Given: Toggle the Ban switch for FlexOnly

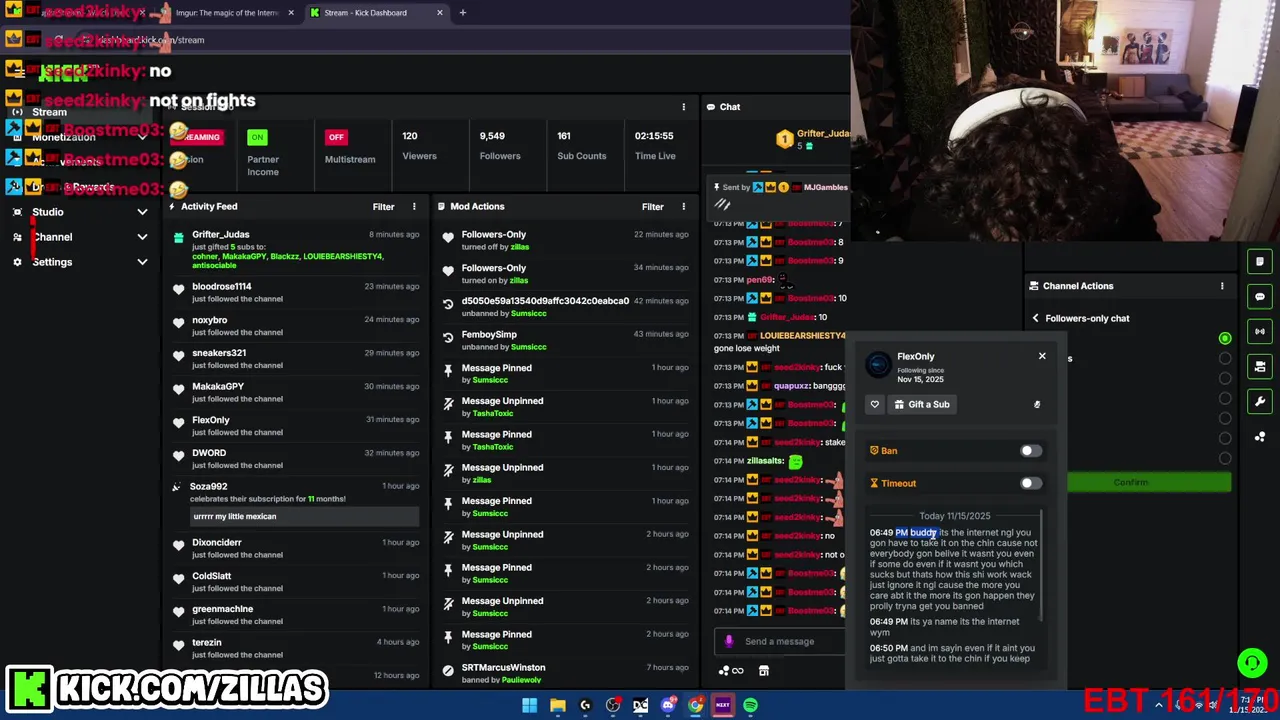Looking at the screenshot, I should [x=1030, y=451].
